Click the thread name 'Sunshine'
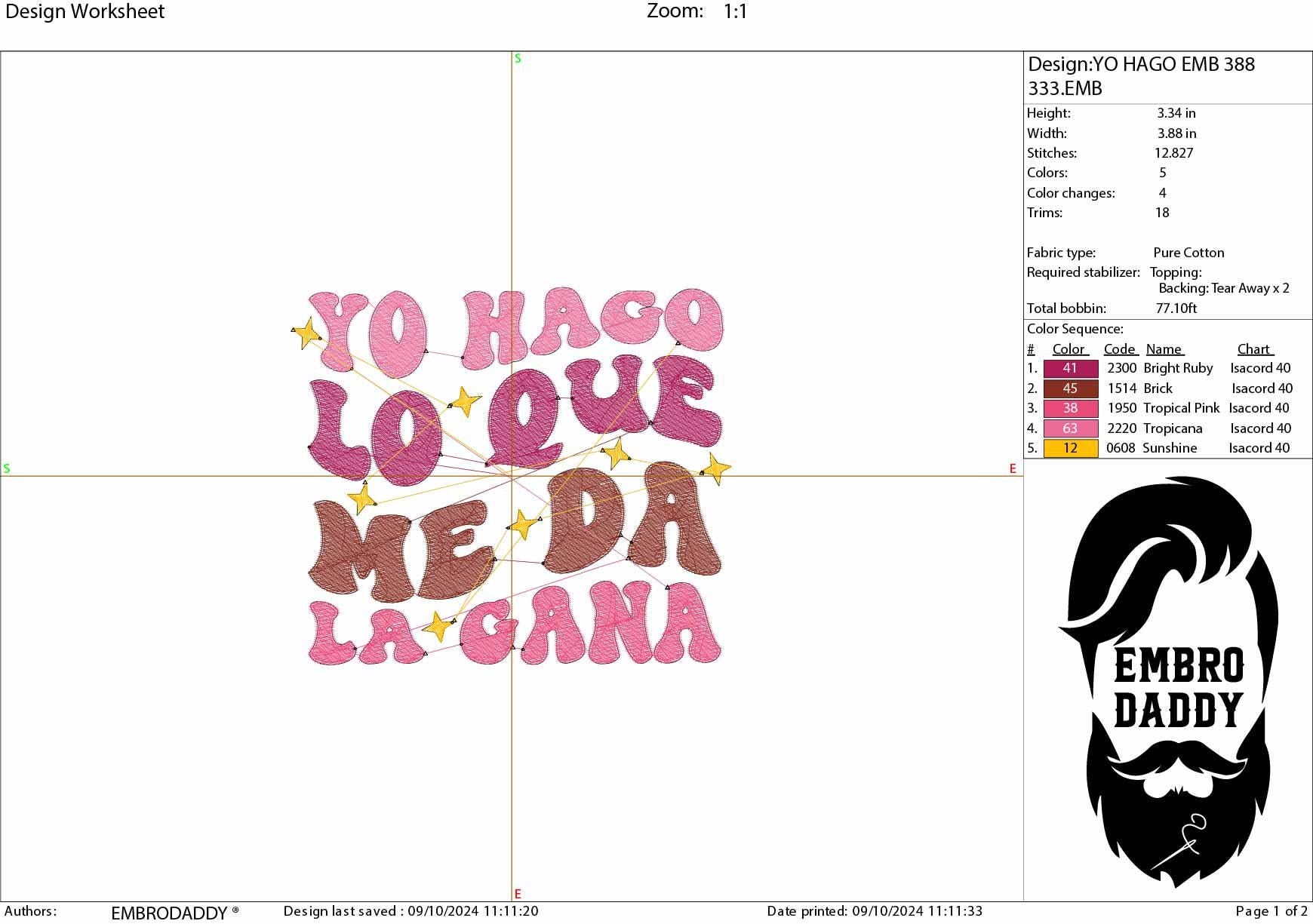 pos(1170,448)
